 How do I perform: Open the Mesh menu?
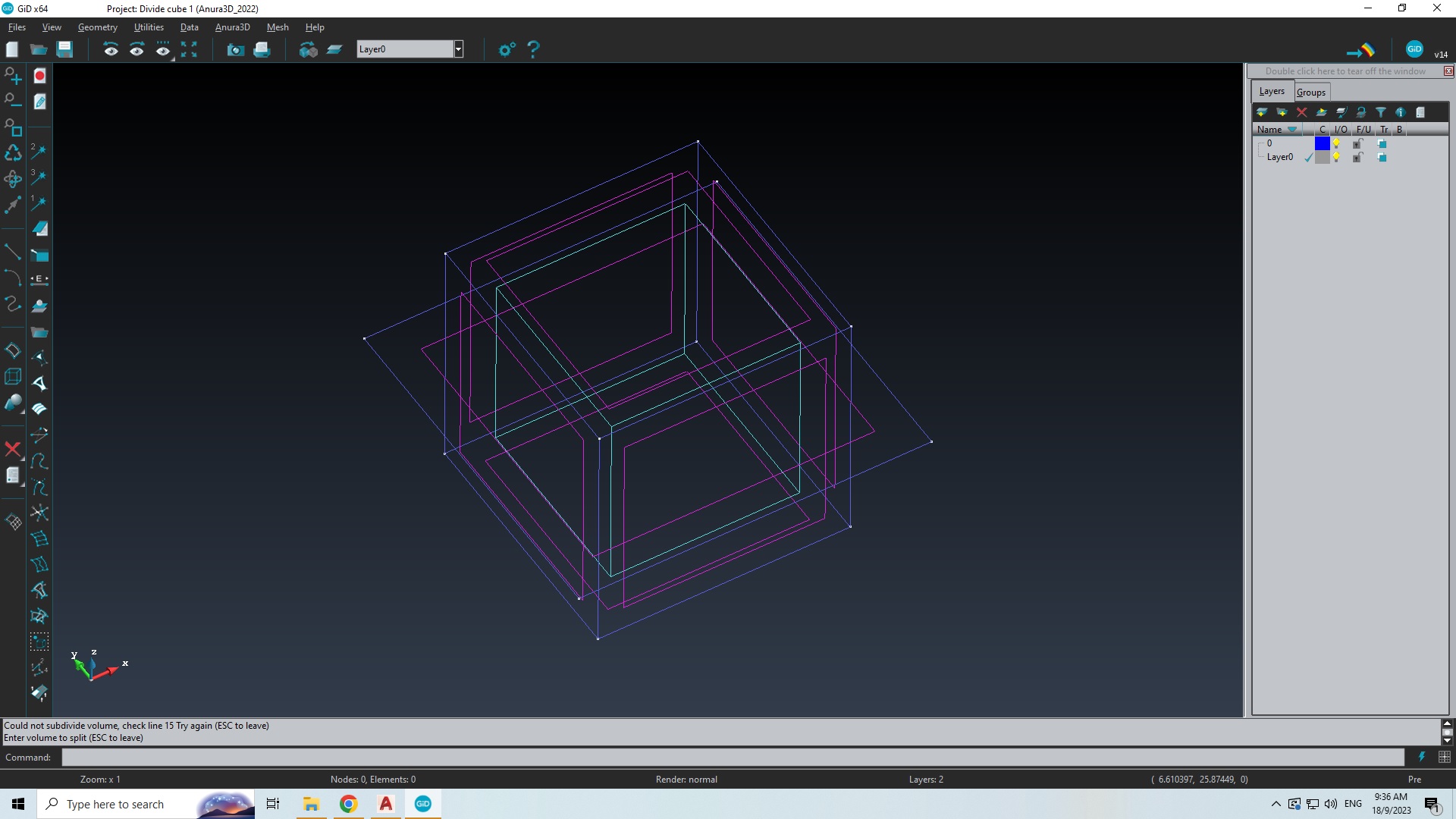[x=277, y=27]
